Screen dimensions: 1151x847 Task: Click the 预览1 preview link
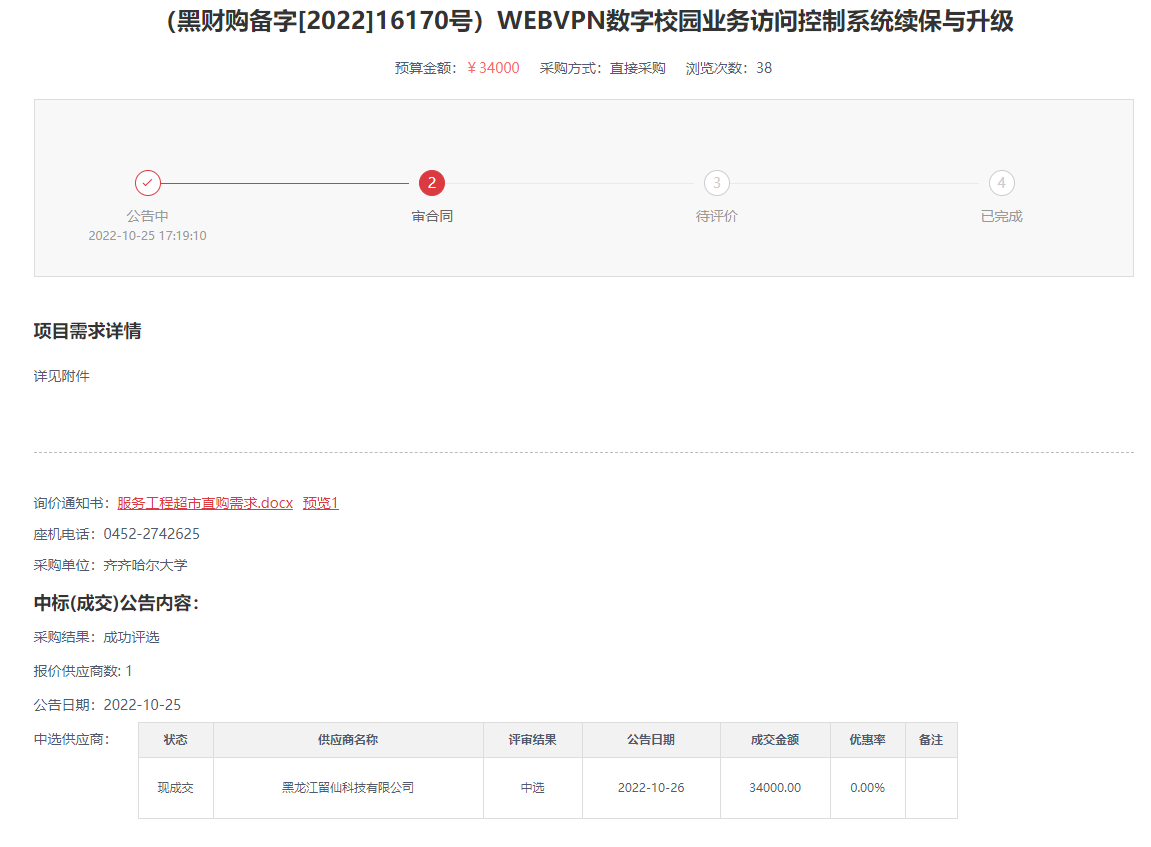click(x=320, y=502)
